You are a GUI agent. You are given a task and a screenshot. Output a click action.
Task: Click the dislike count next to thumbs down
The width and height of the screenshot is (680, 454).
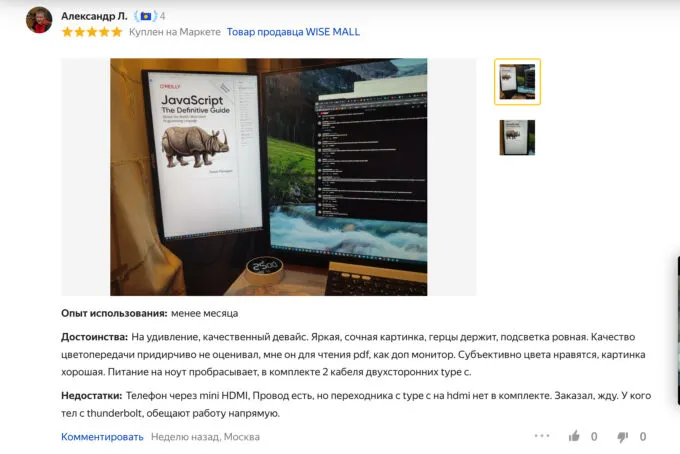643,437
